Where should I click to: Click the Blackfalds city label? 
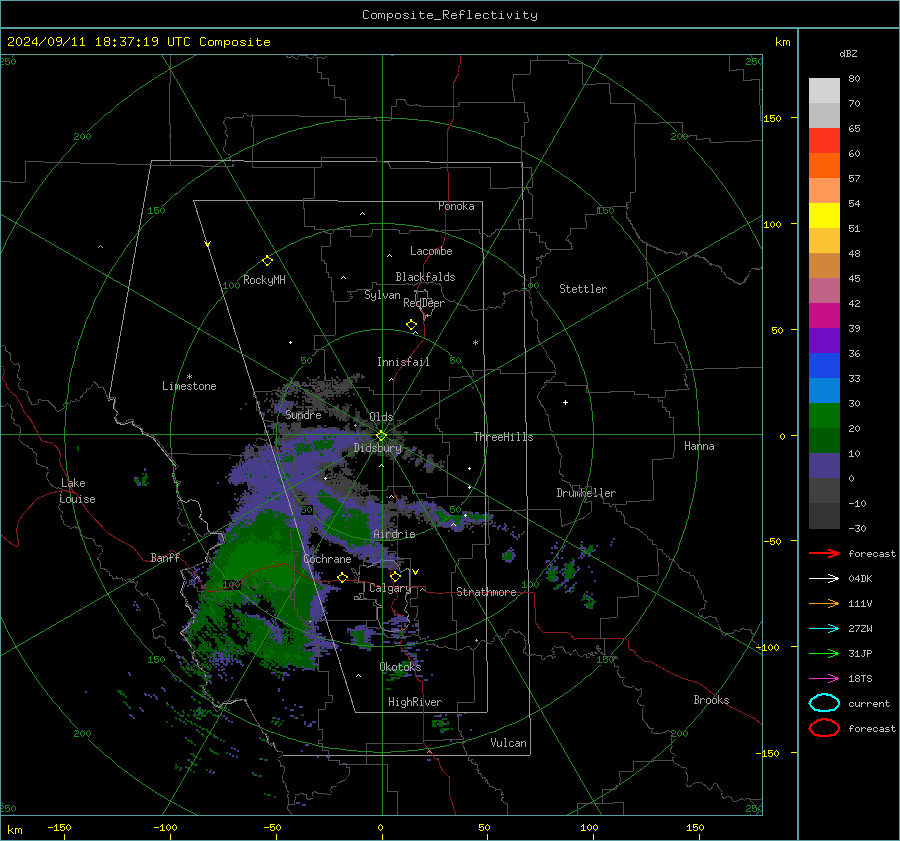click(425, 277)
